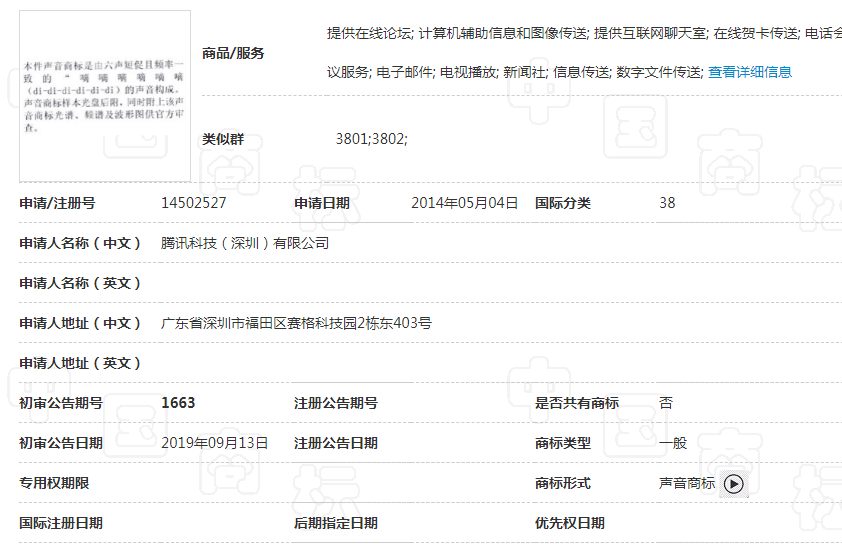Select applicant name 腾讯科技（深圳）有限公司

click(245, 243)
